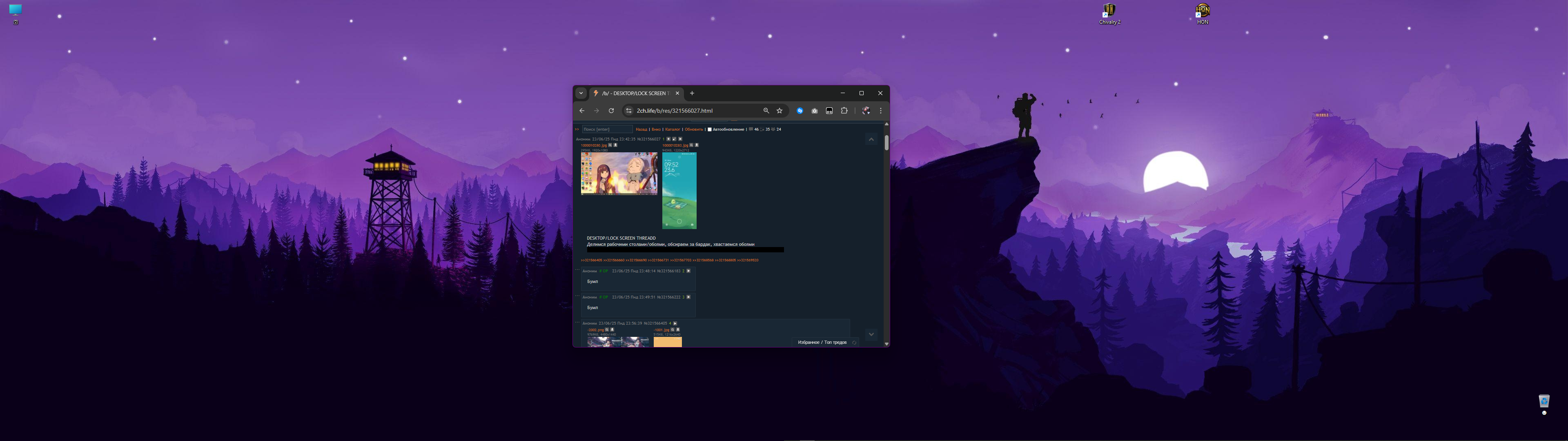Select the /b/ DESKTOP/LOCK SCREEN tab

pos(636,93)
